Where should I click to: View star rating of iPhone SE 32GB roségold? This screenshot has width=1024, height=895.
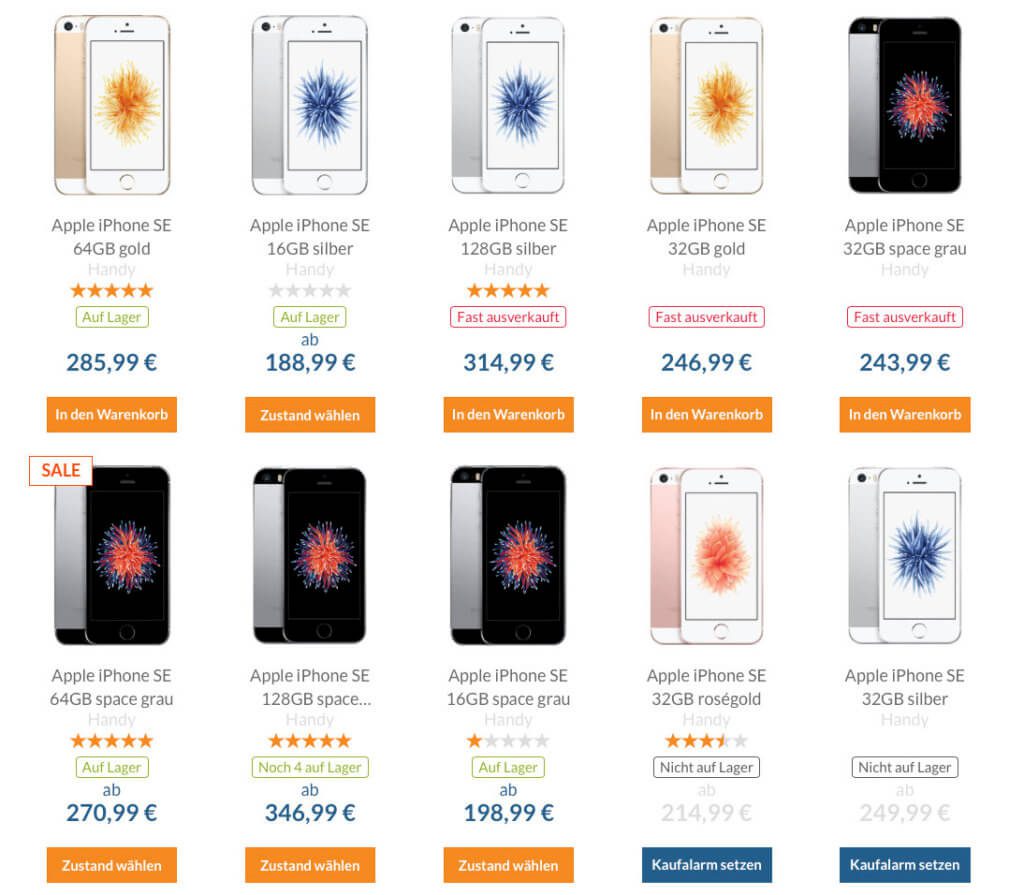[707, 741]
